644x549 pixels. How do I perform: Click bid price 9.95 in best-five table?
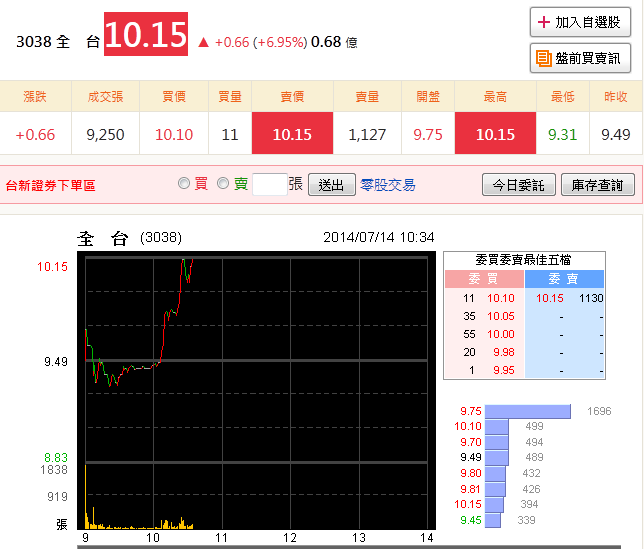[504, 370]
